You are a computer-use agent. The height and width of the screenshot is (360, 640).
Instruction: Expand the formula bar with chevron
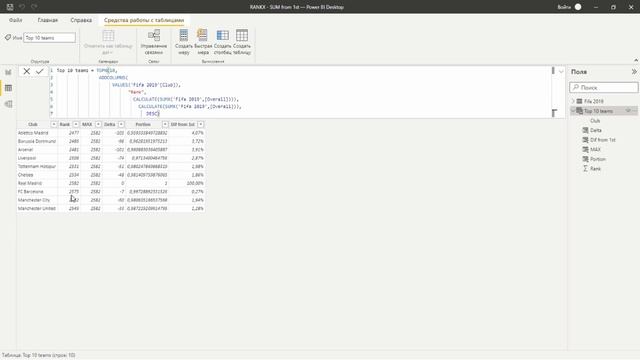click(561, 71)
